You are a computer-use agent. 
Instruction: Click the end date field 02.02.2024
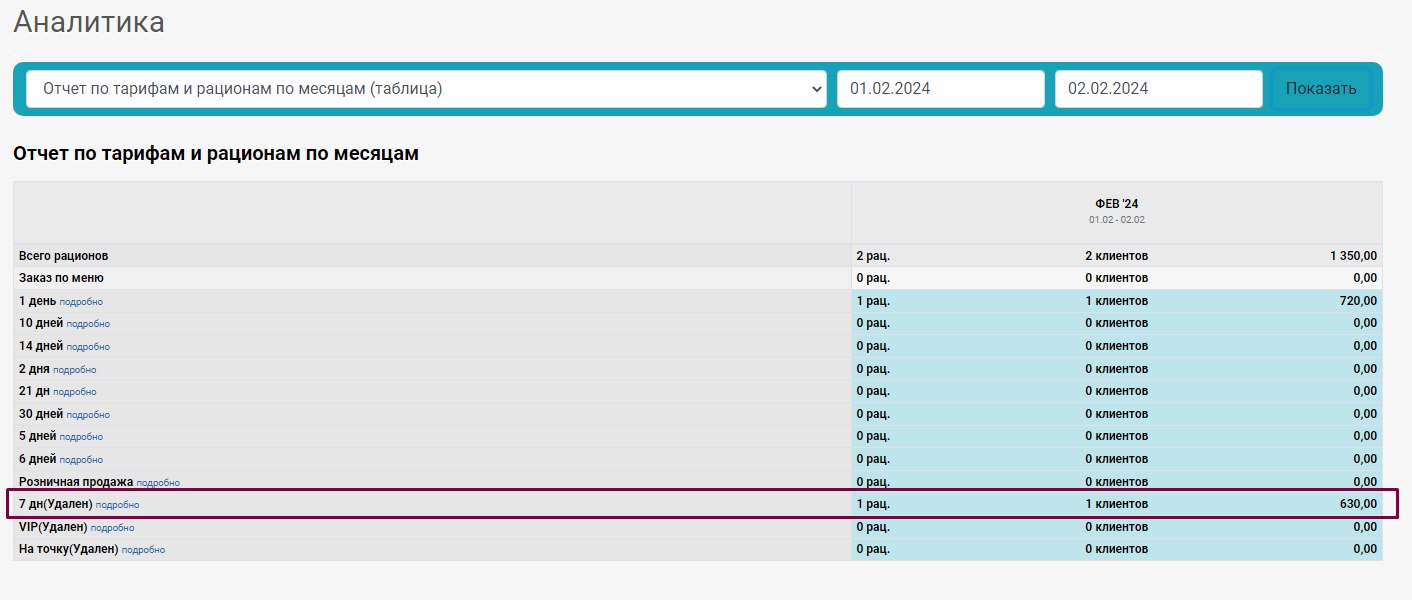1158,89
